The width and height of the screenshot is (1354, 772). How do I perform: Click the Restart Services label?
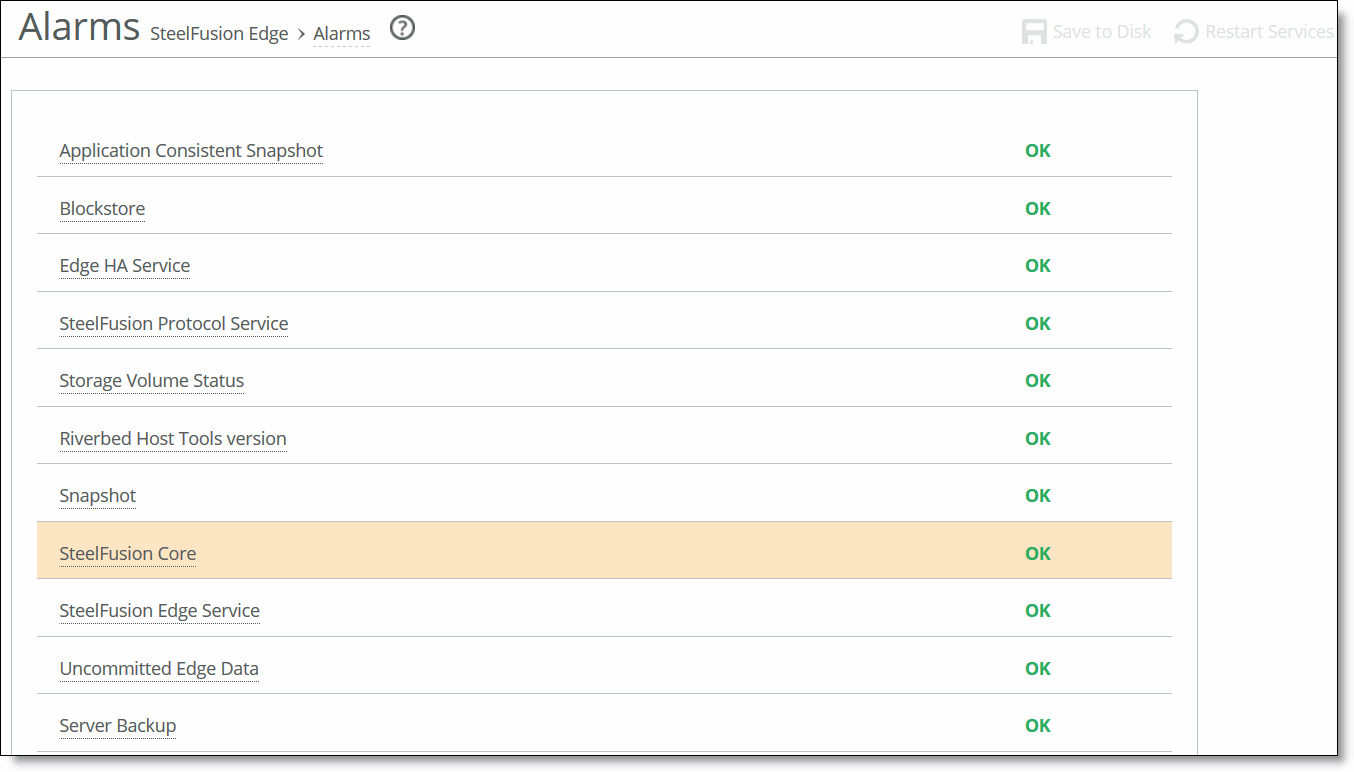(x=1269, y=32)
